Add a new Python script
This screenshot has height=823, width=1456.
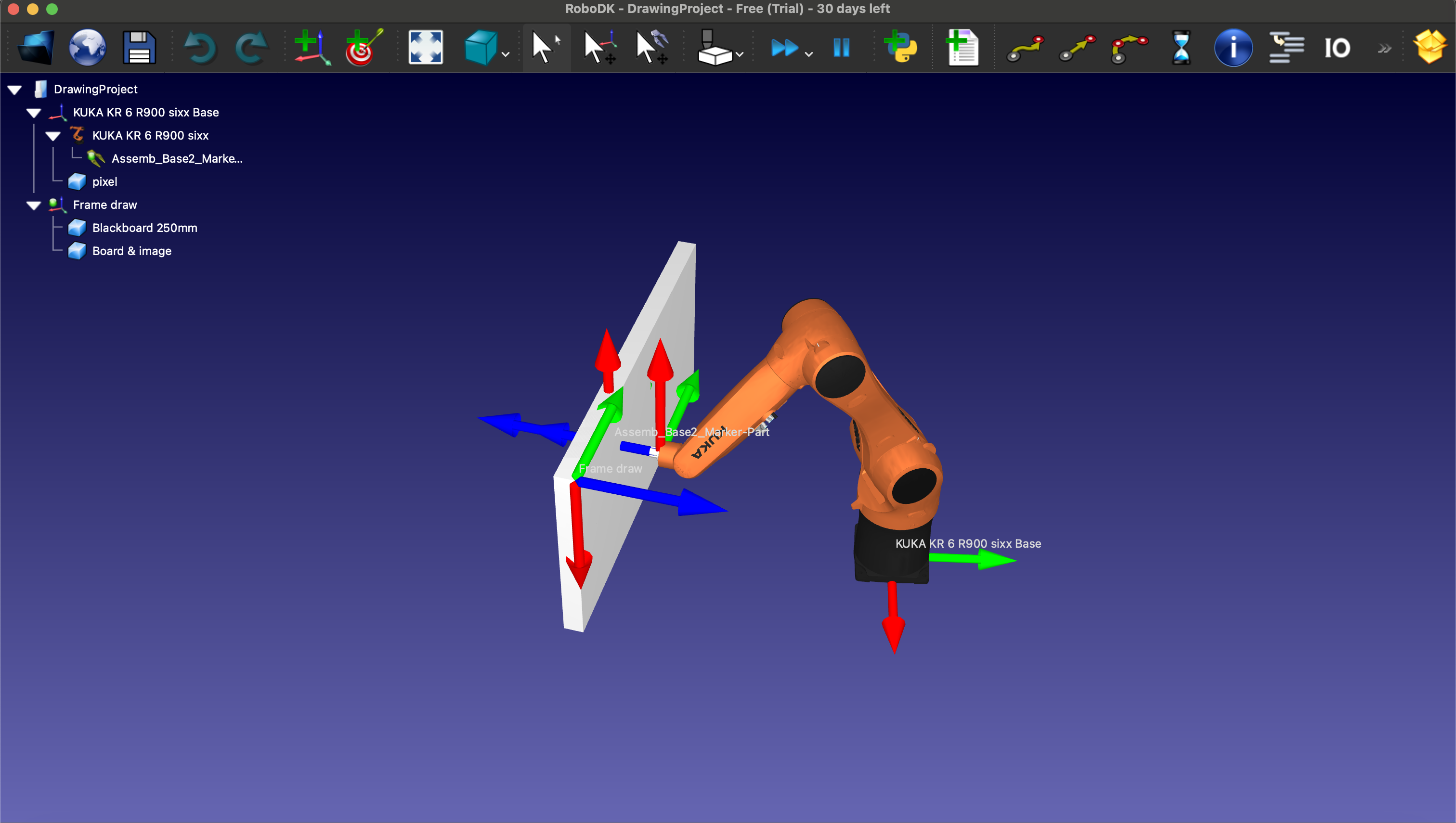click(x=900, y=48)
